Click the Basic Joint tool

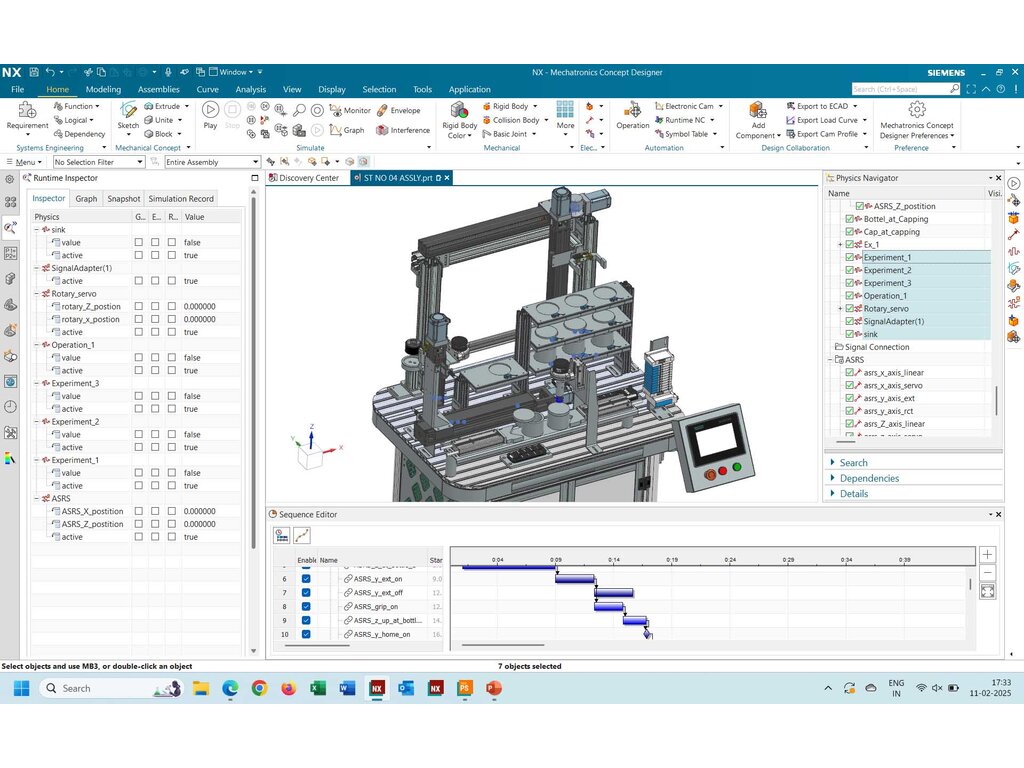coord(505,134)
